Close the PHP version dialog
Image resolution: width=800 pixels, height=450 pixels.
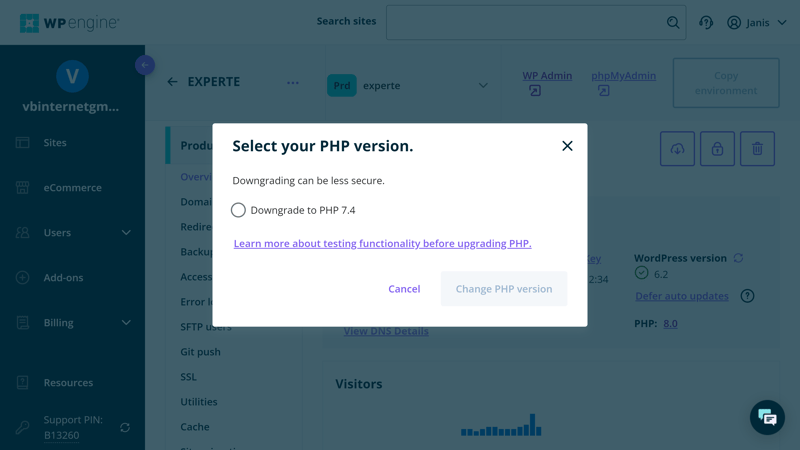coord(567,146)
